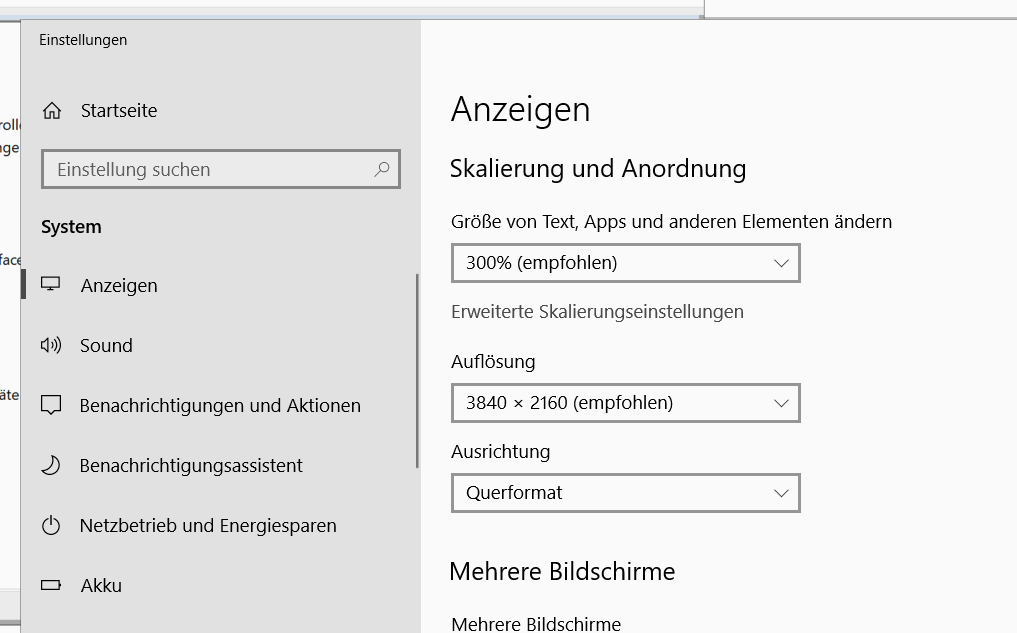Open Benachrichtigungen und Aktionen settings
The image size is (1017, 633).
click(220, 405)
